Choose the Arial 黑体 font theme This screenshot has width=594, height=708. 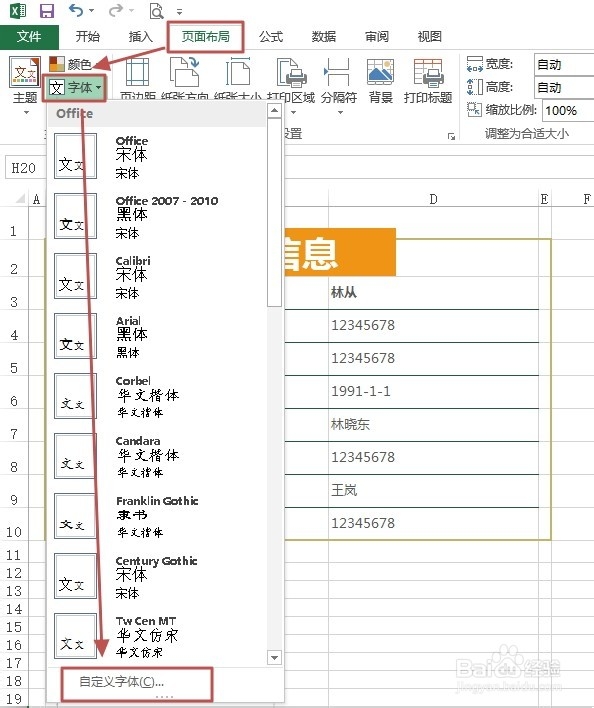pos(158,336)
